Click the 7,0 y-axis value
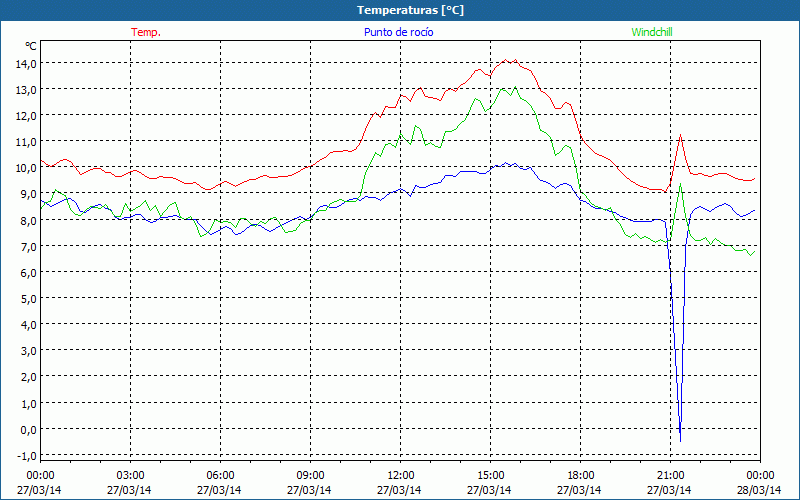This screenshot has height=500, width=800. [29, 246]
